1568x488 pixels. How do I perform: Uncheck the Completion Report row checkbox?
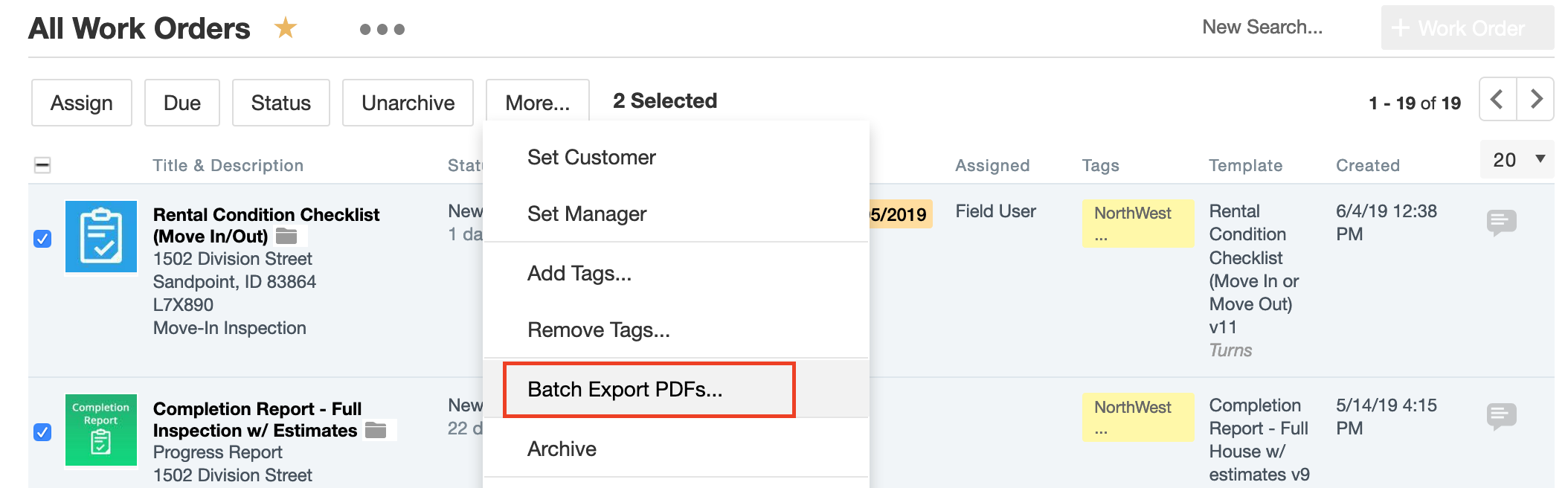(42, 432)
